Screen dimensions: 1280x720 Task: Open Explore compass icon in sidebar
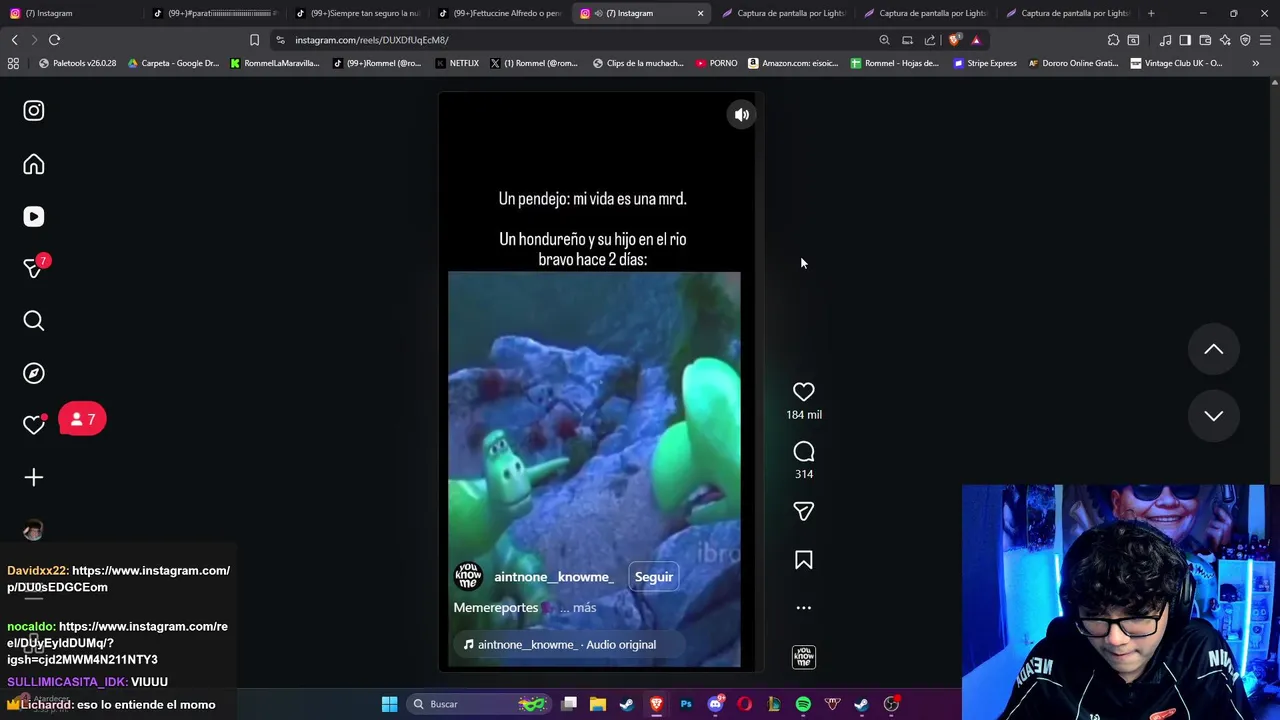34,373
